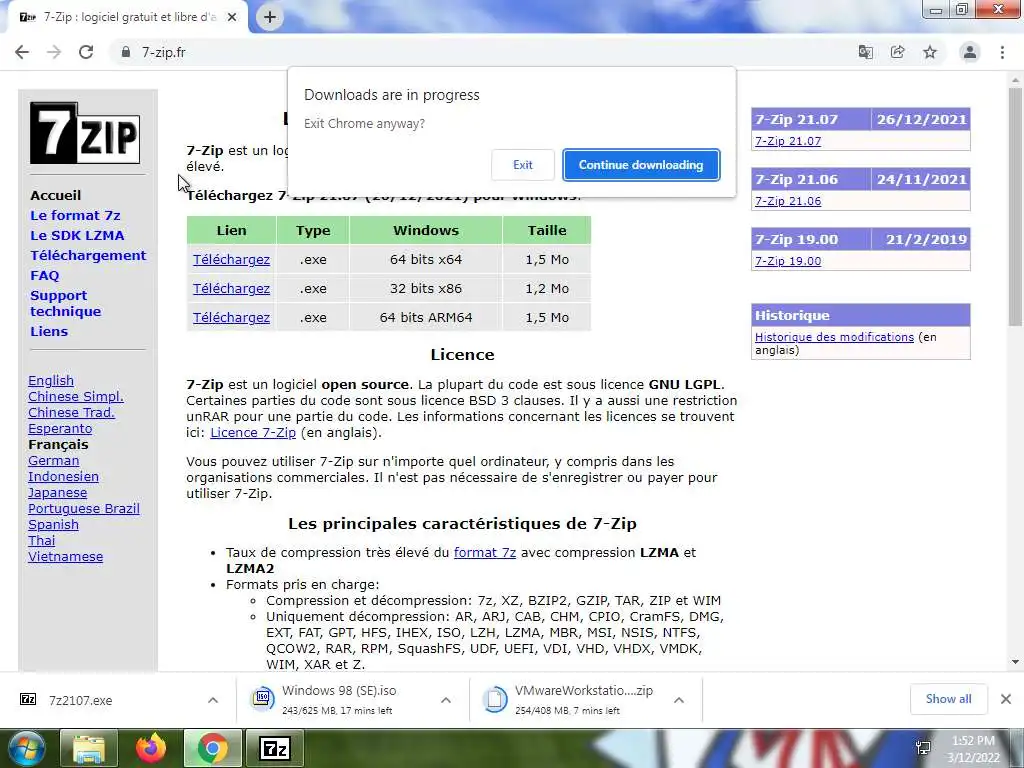Switch site language to German
Viewport: 1024px width, 768px height.
pos(54,460)
